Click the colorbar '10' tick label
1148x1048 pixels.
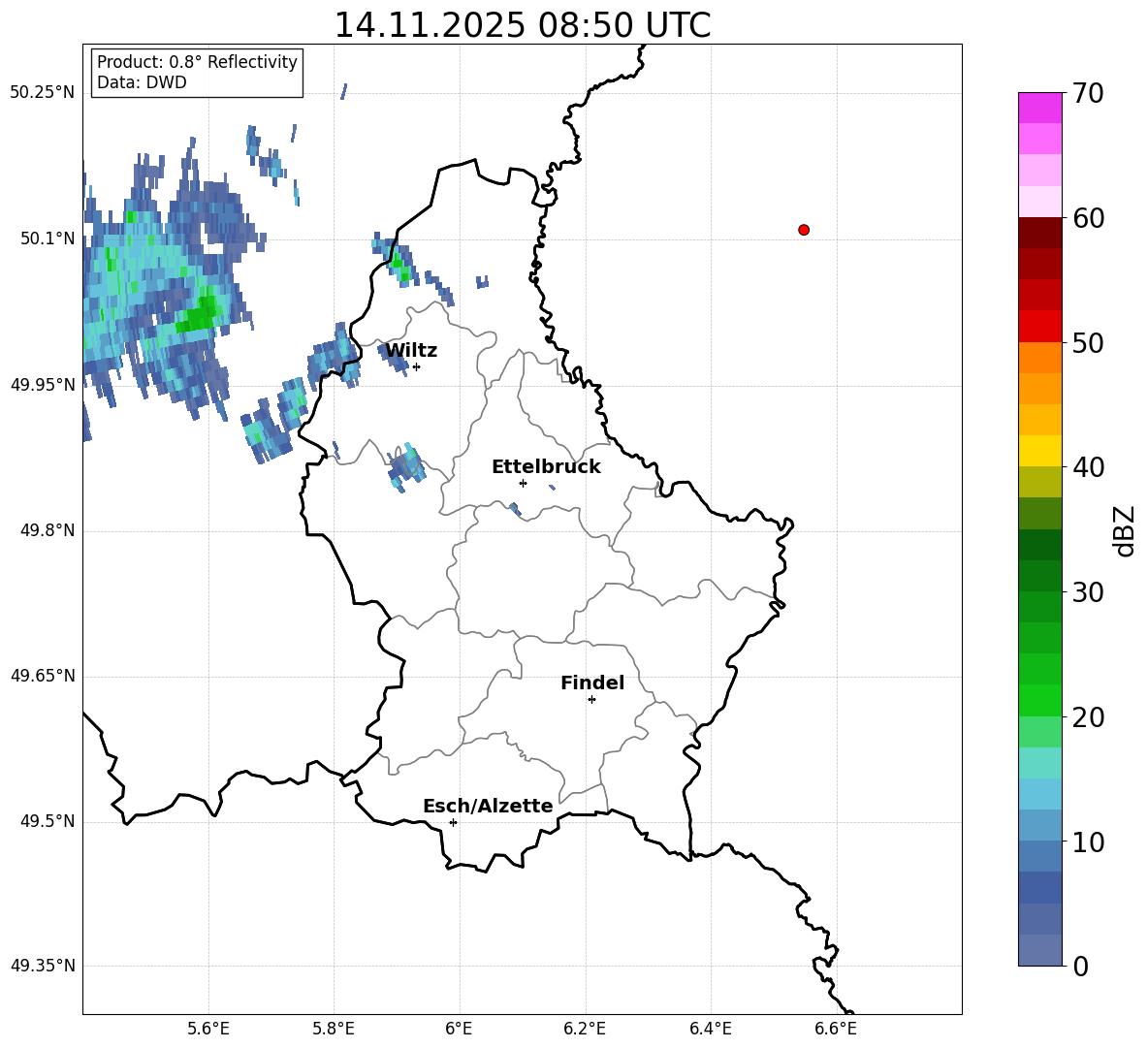[x=1088, y=842]
